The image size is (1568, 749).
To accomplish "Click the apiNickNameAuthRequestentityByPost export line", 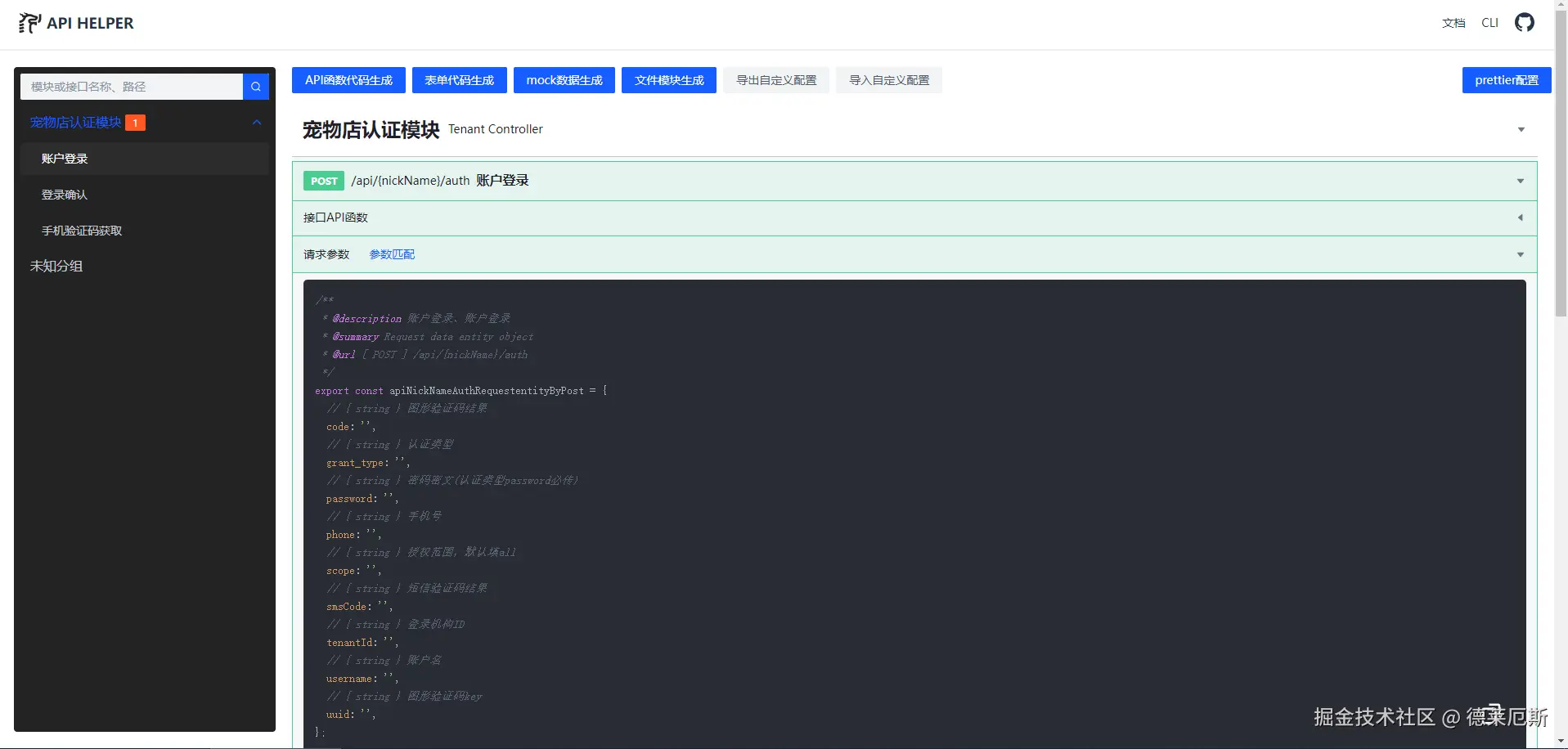I will click(x=461, y=391).
